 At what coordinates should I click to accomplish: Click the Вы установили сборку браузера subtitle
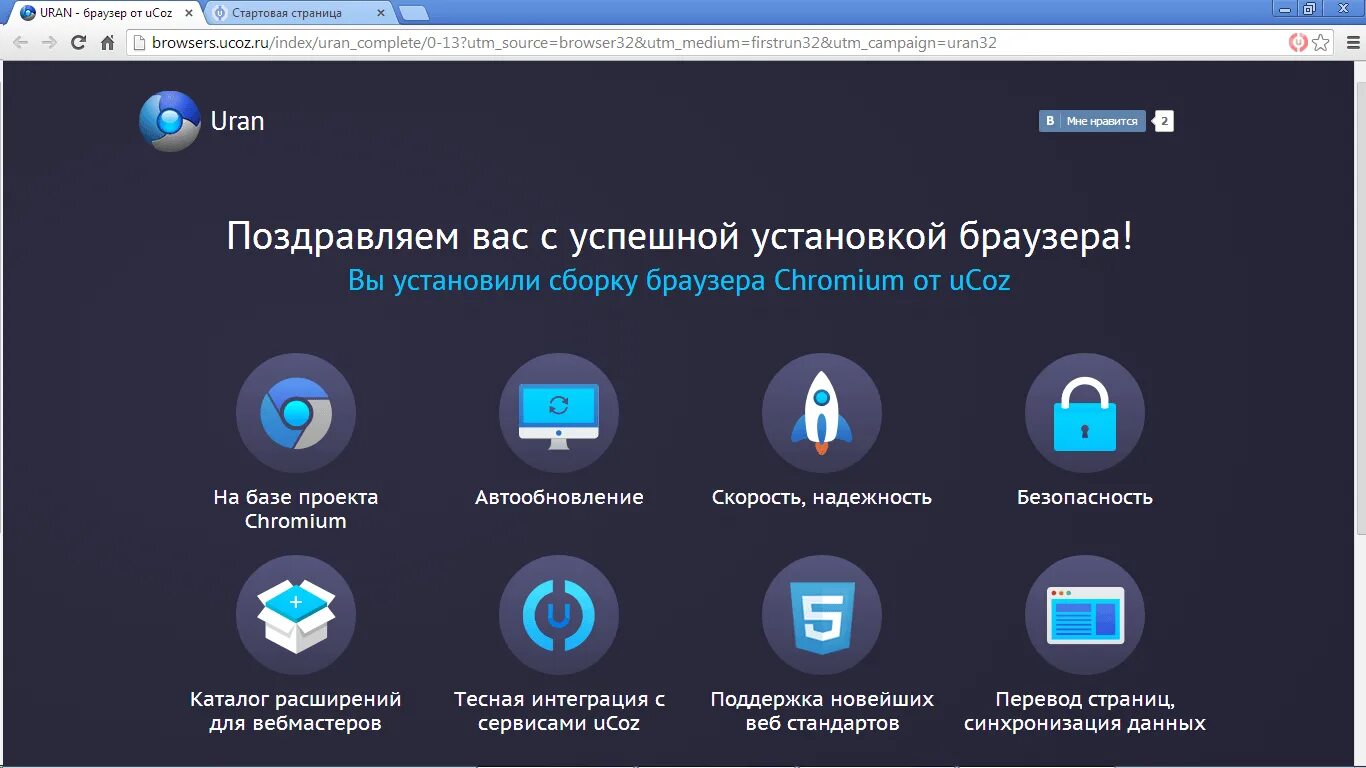coord(679,281)
